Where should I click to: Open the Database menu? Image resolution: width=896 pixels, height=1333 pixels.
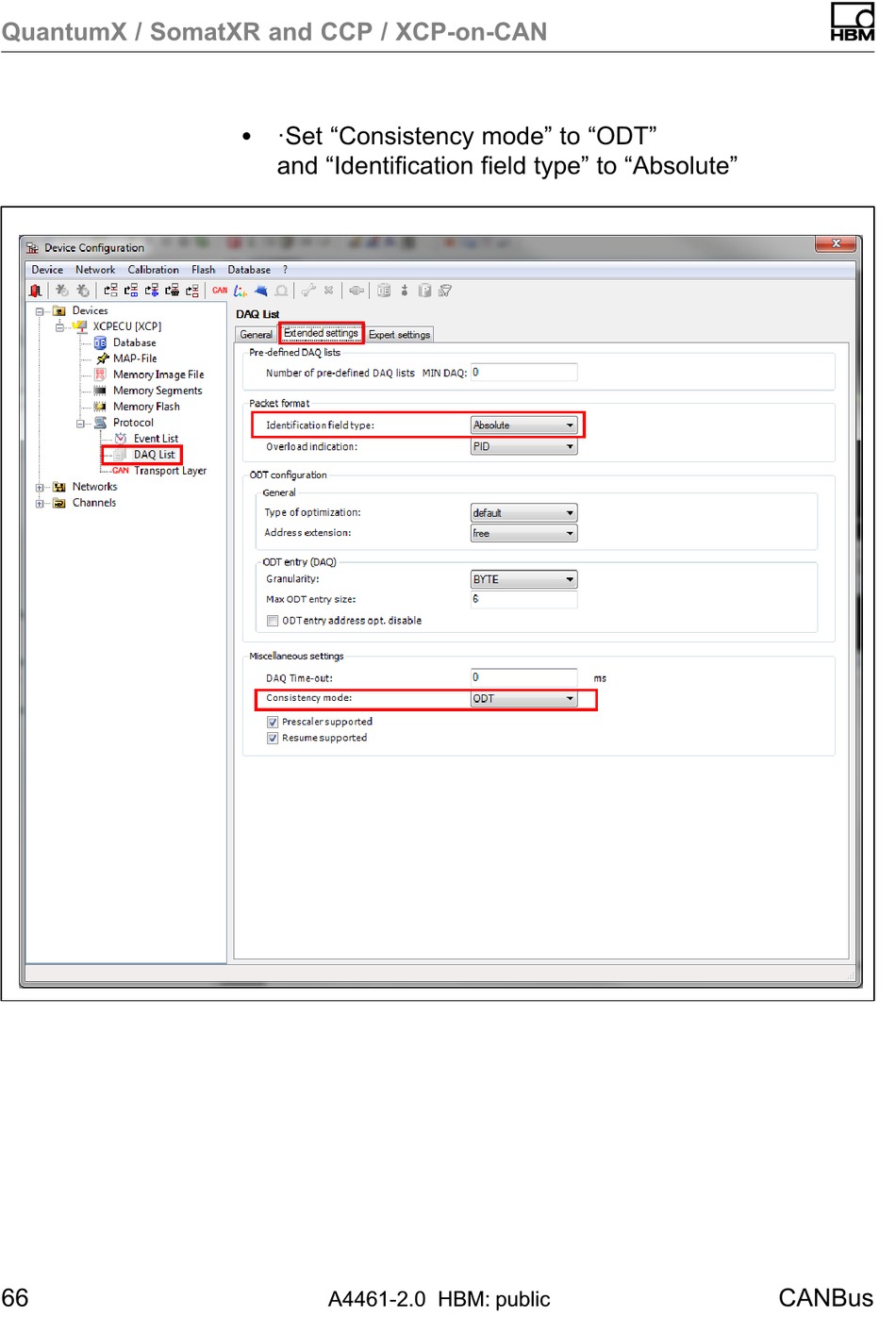[249, 270]
